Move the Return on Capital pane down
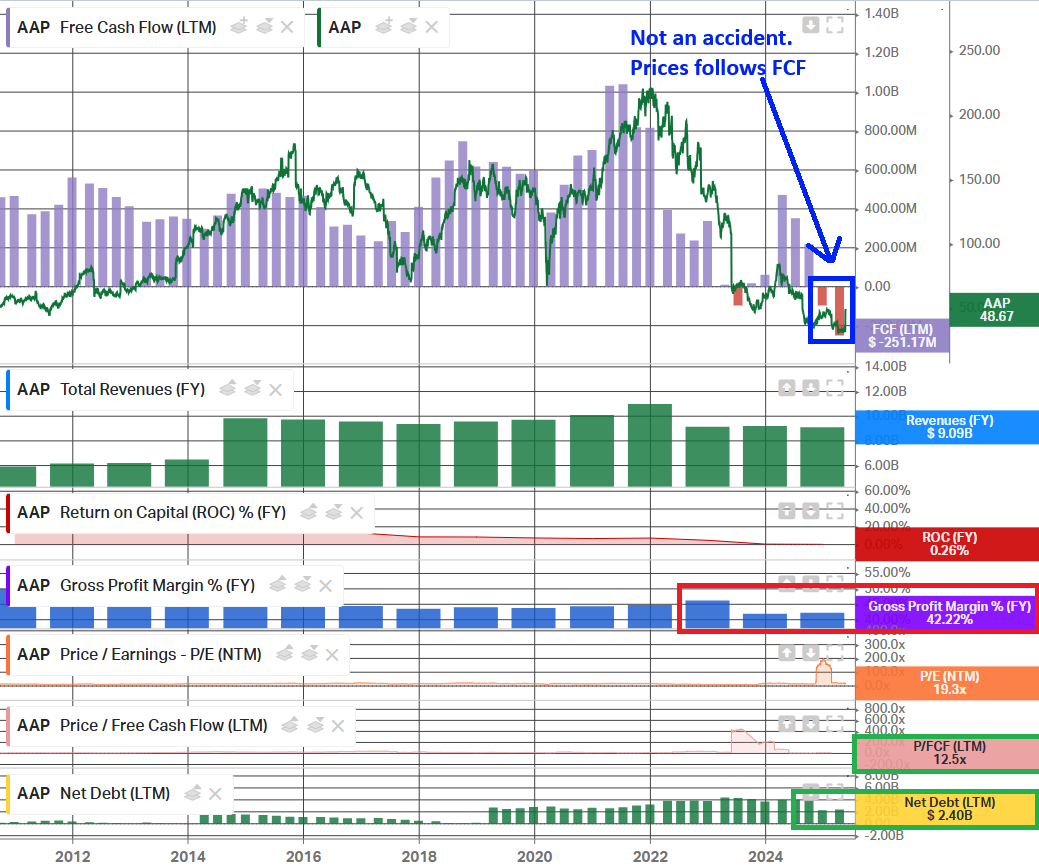This screenshot has width=1039, height=867. [x=810, y=511]
